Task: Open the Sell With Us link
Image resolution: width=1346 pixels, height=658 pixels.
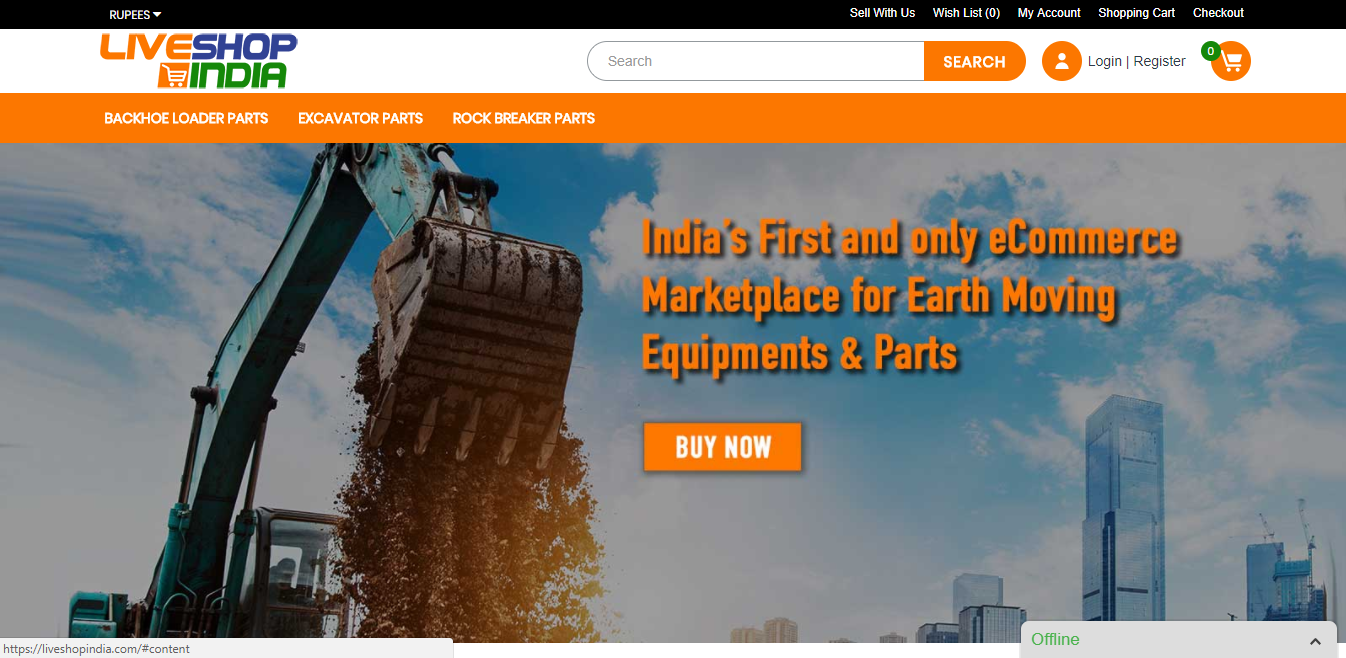Action: 882,13
